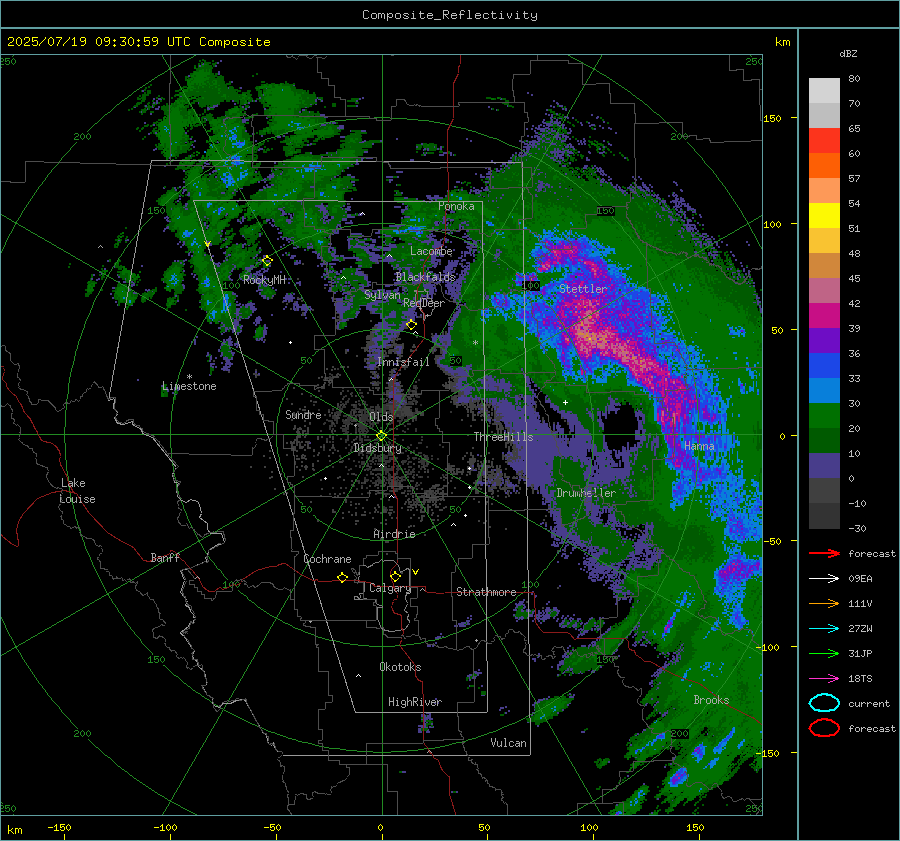Viewport: 900px width, 841px height.
Task: Click the Drumheller city label
Action: click(586, 493)
